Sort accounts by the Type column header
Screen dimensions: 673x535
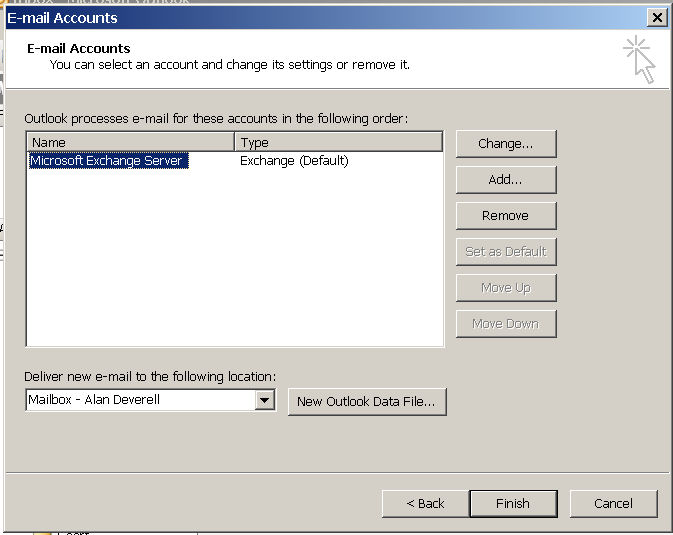339,142
